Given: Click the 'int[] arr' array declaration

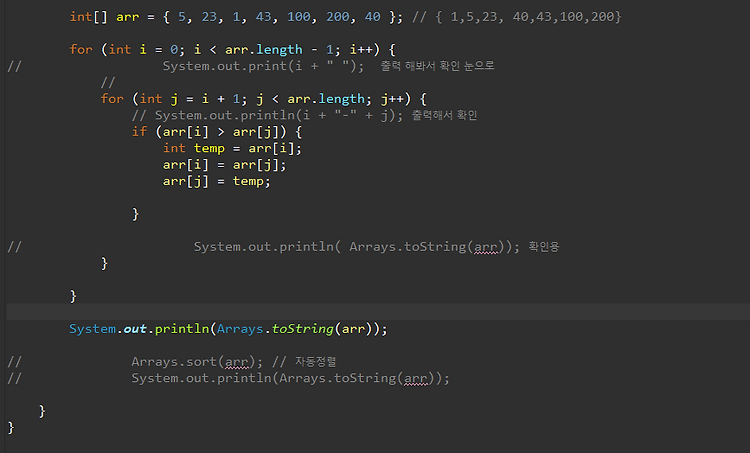Looking at the screenshot, I should pyautogui.click(x=104, y=17).
